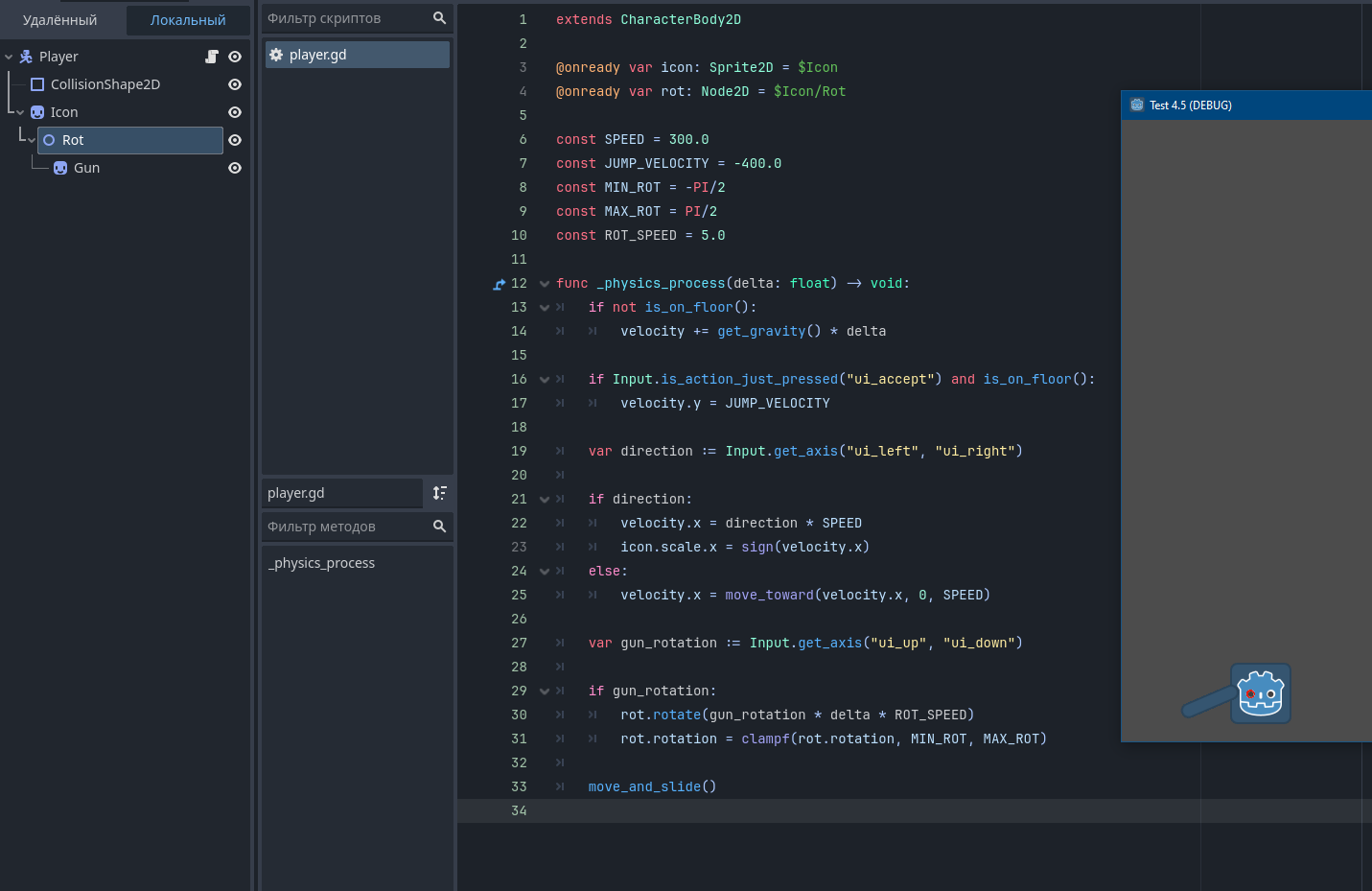
Task: Toggle visibility of the Player node
Action: [x=235, y=57]
